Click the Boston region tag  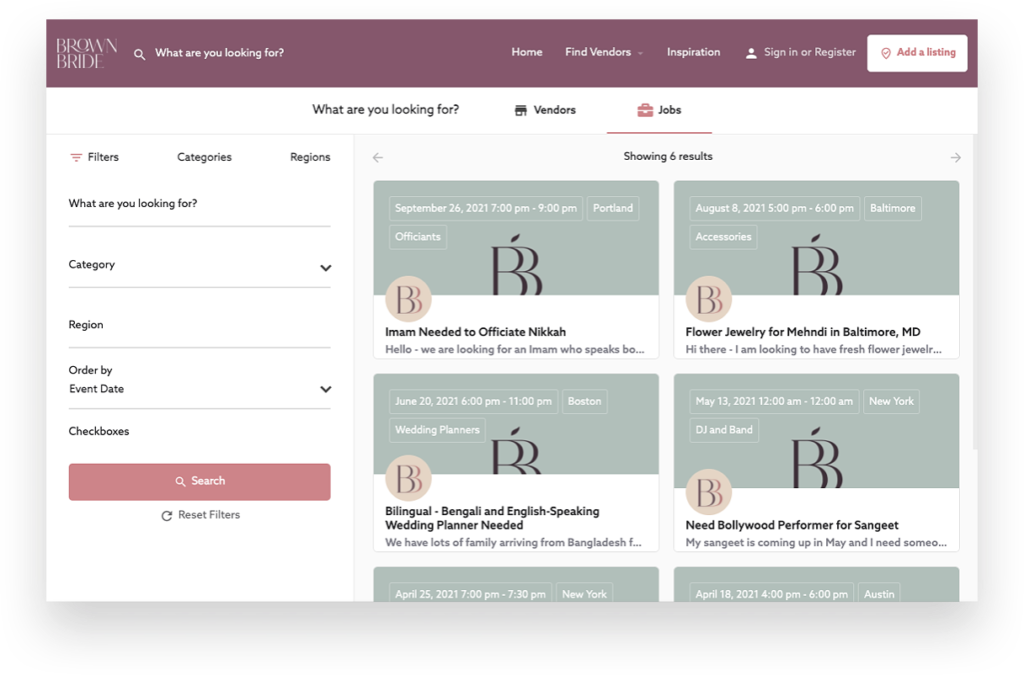click(584, 401)
